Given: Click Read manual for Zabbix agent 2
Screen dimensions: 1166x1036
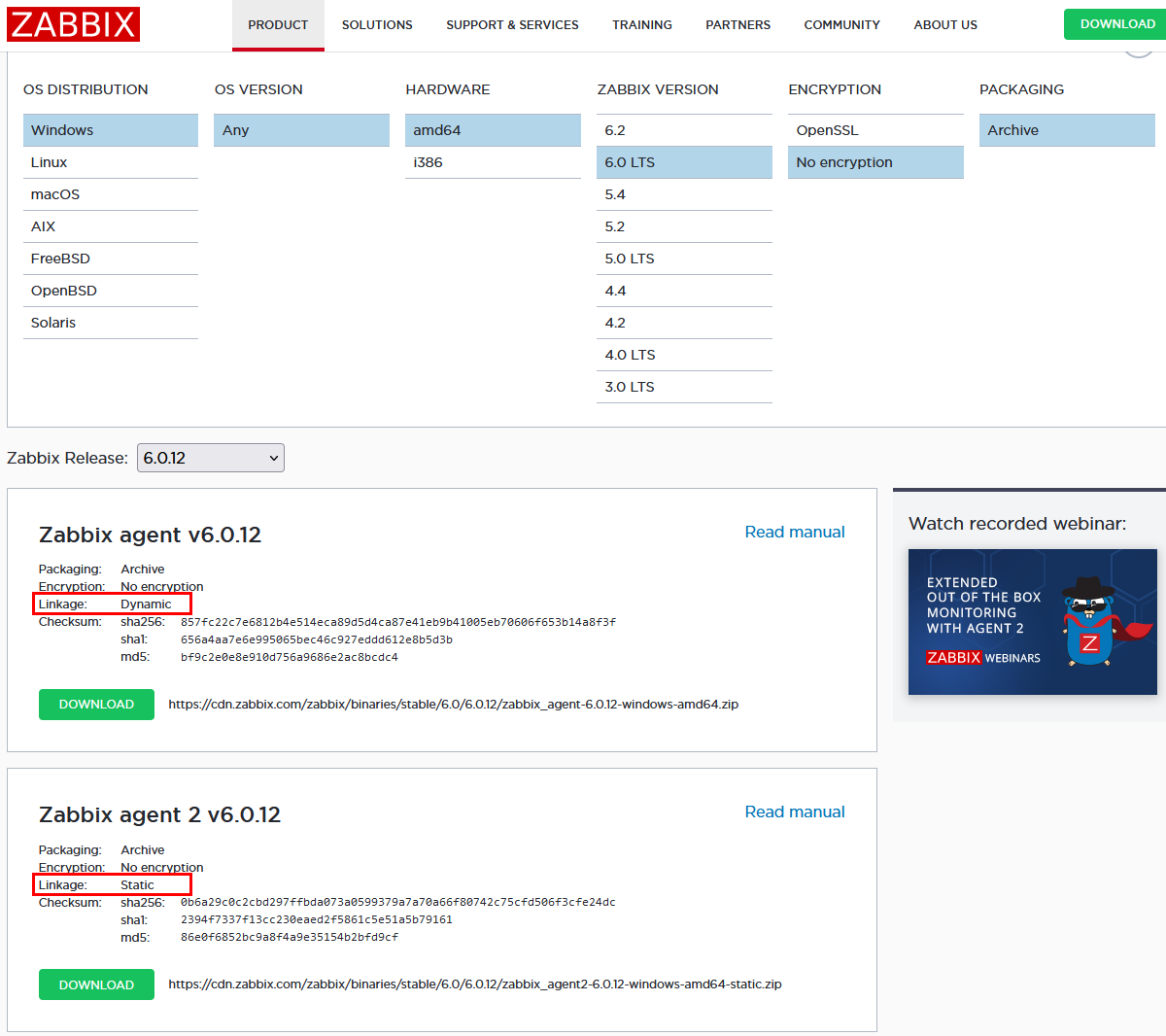Looking at the screenshot, I should pyautogui.click(x=795, y=812).
